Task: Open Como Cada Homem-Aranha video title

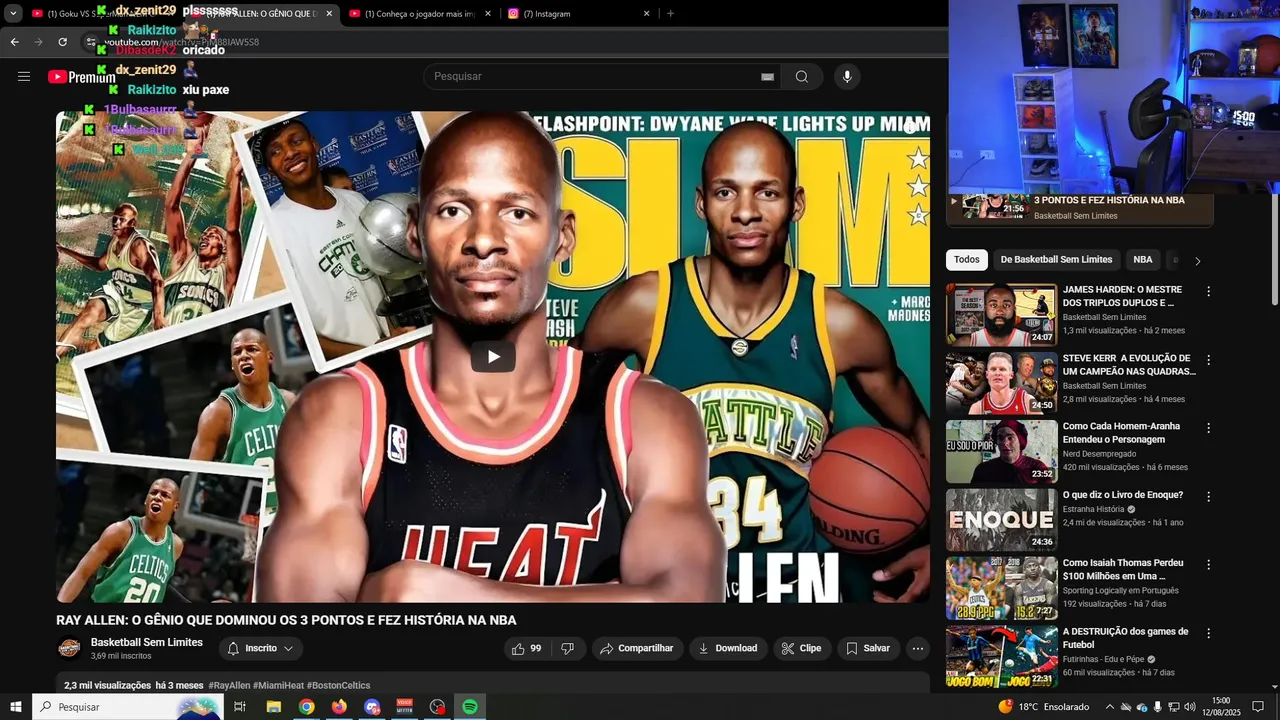Action: coord(1121,433)
